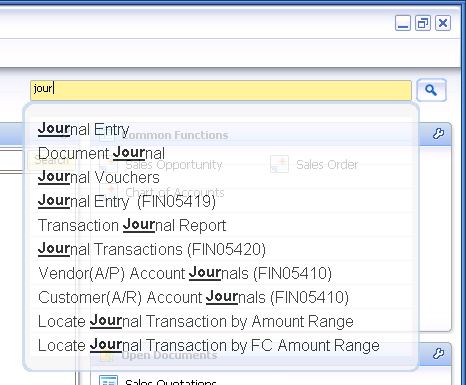This screenshot has width=466, height=385.
Task: Restore down the application window
Action: coord(423,23)
